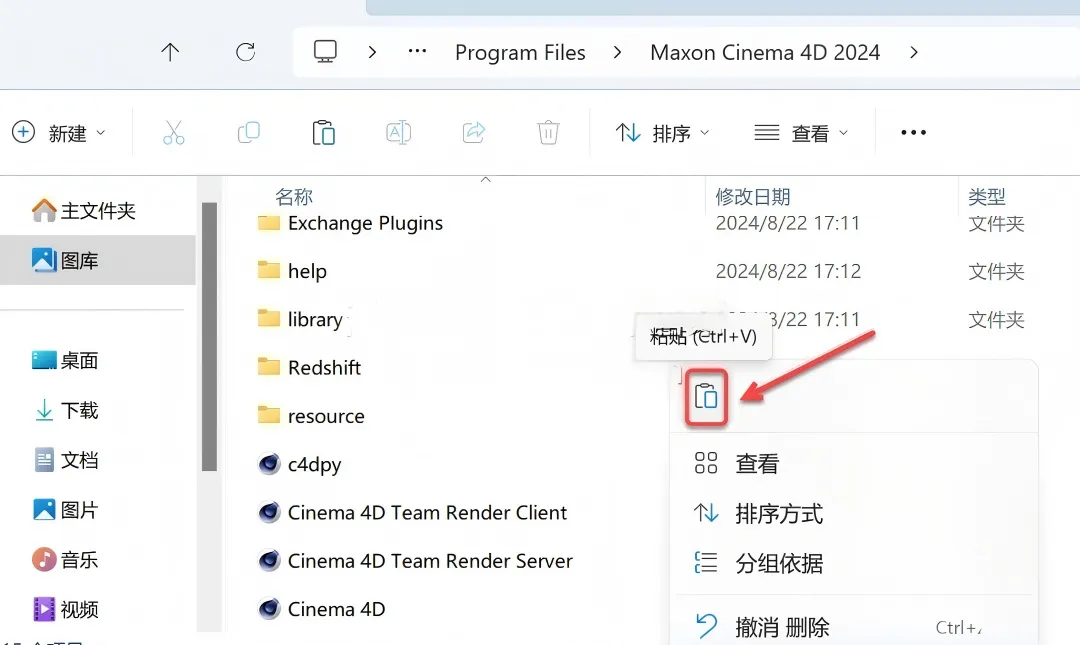Open the 新建 (New) dropdown
Screen dimensions: 1080x645
tap(59, 132)
